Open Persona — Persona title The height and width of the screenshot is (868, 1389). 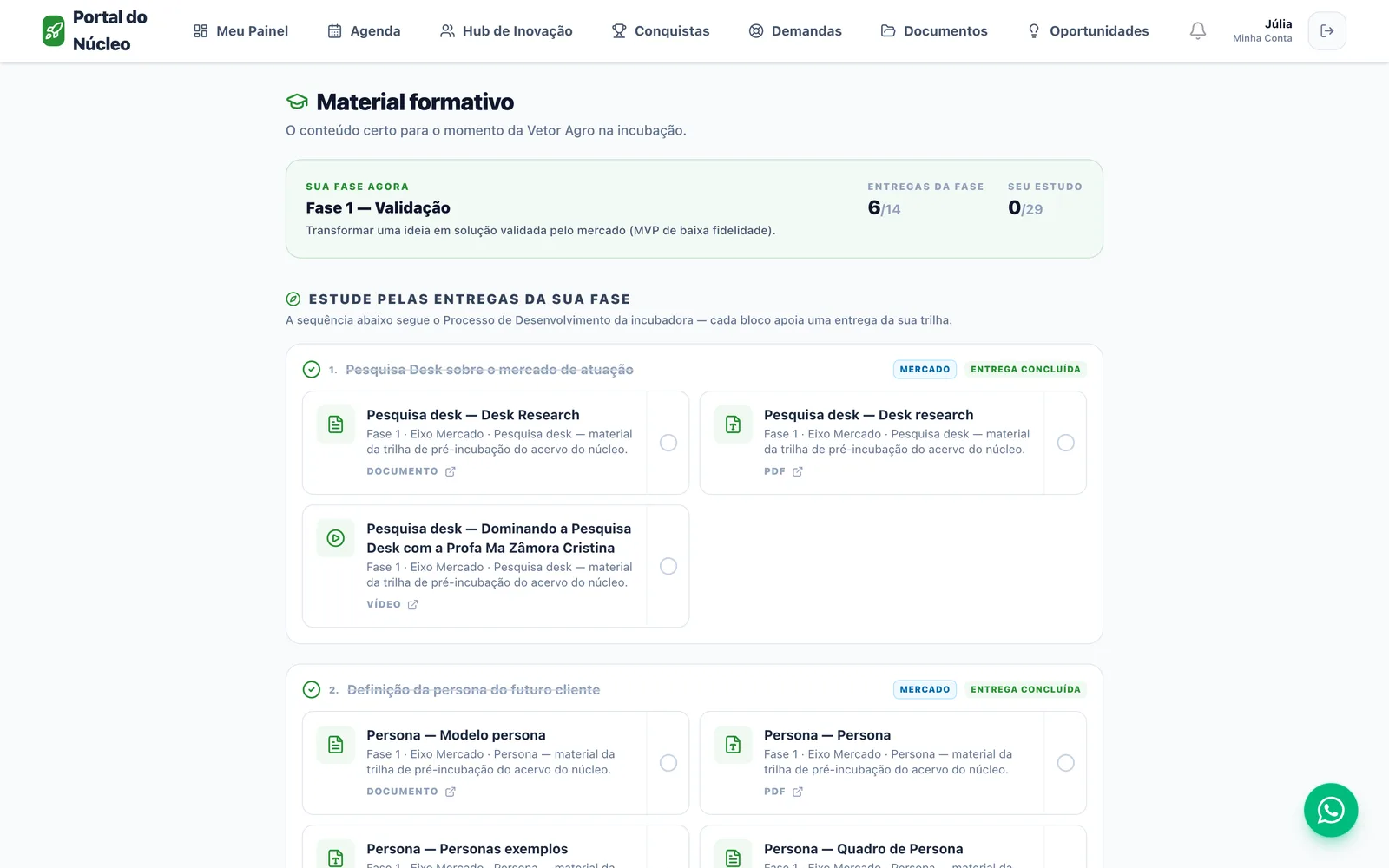827,735
